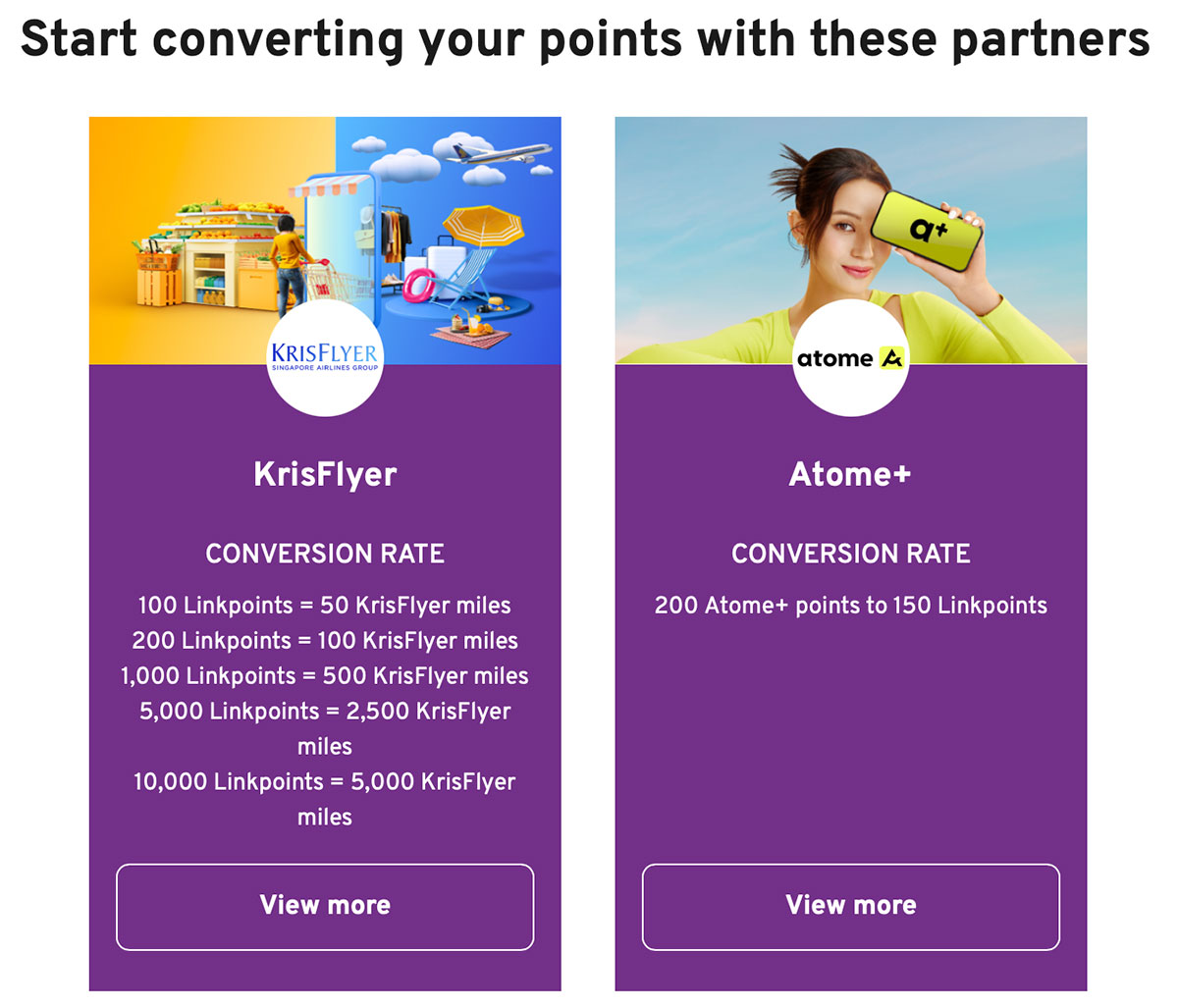
Task: Click the yellow a+ phone in the banner
Action: tap(928, 229)
